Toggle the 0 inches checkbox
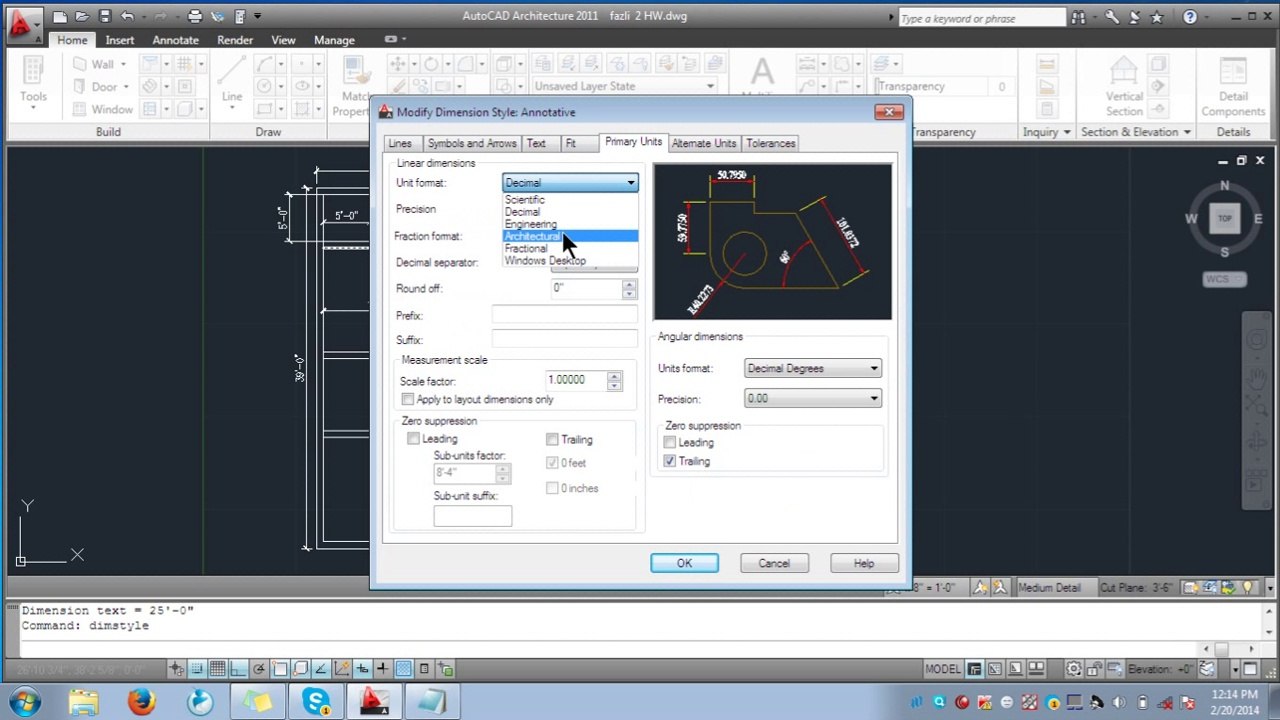Image resolution: width=1280 pixels, height=720 pixels. click(552, 488)
